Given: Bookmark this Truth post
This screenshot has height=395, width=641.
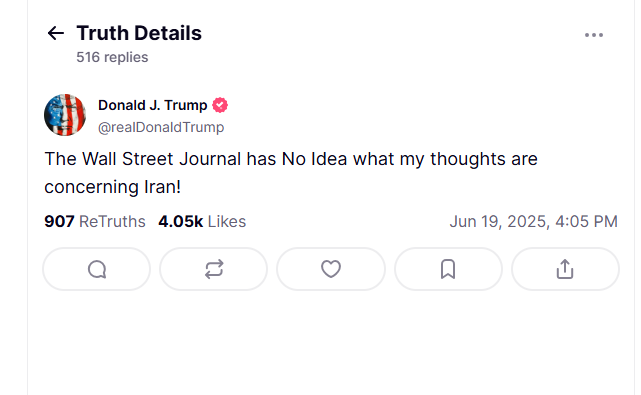Looking at the screenshot, I should pyautogui.click(x=448, y=269).
